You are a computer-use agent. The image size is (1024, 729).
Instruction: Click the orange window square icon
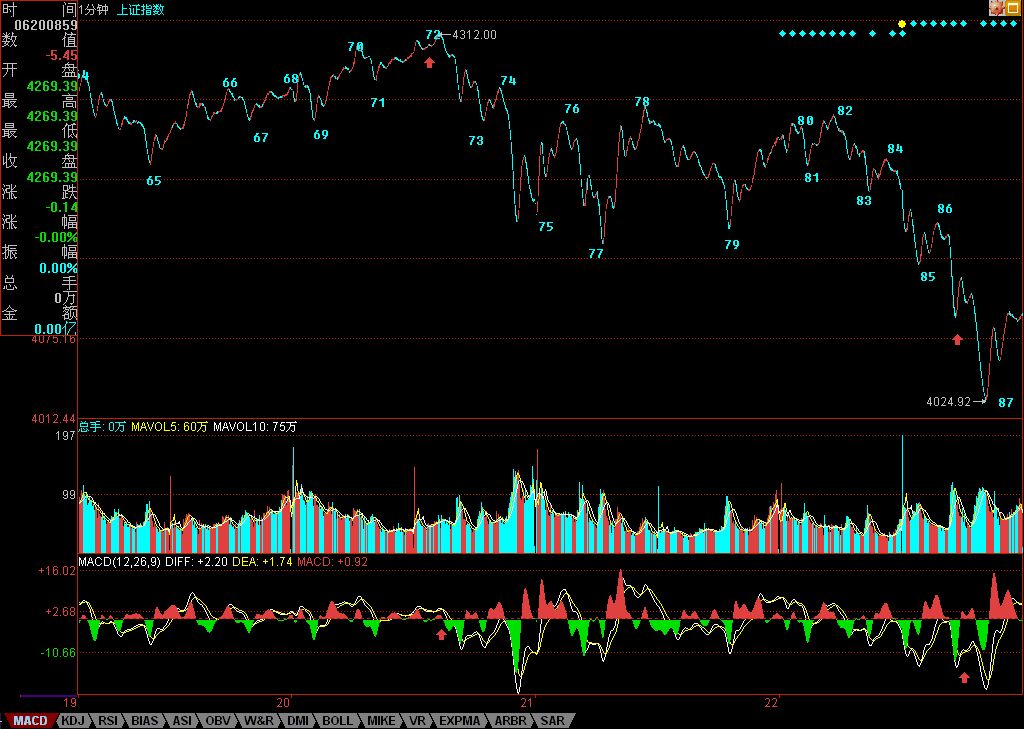click(1014, 8)
